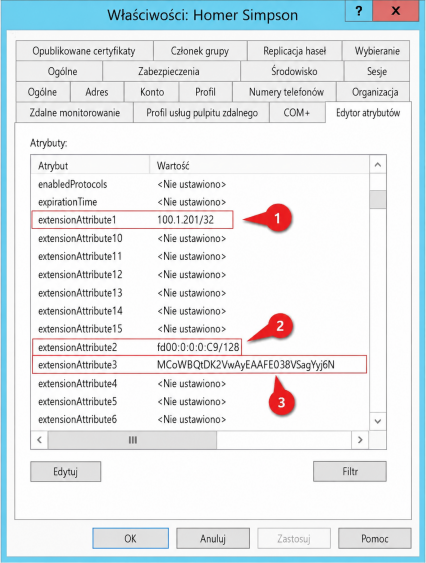The image size is (426, 563).
Task: Switch to the Profil tab
Action: click(205, 92)
